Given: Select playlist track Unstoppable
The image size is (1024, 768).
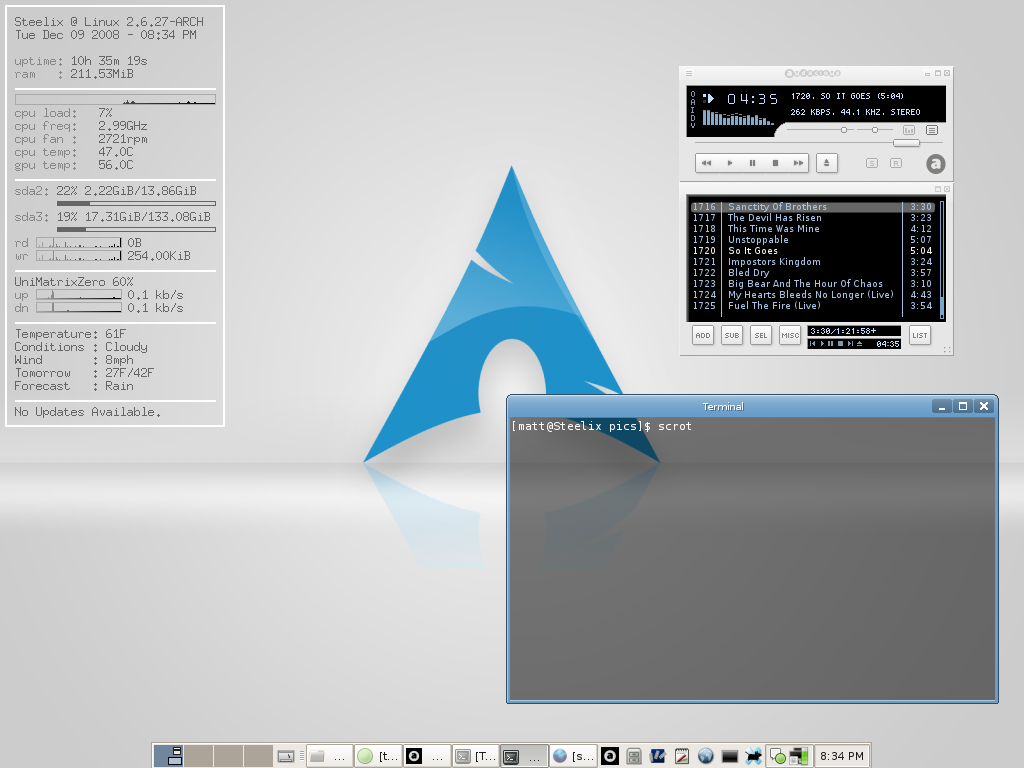Looking at the screenshot, I should 813,240.
